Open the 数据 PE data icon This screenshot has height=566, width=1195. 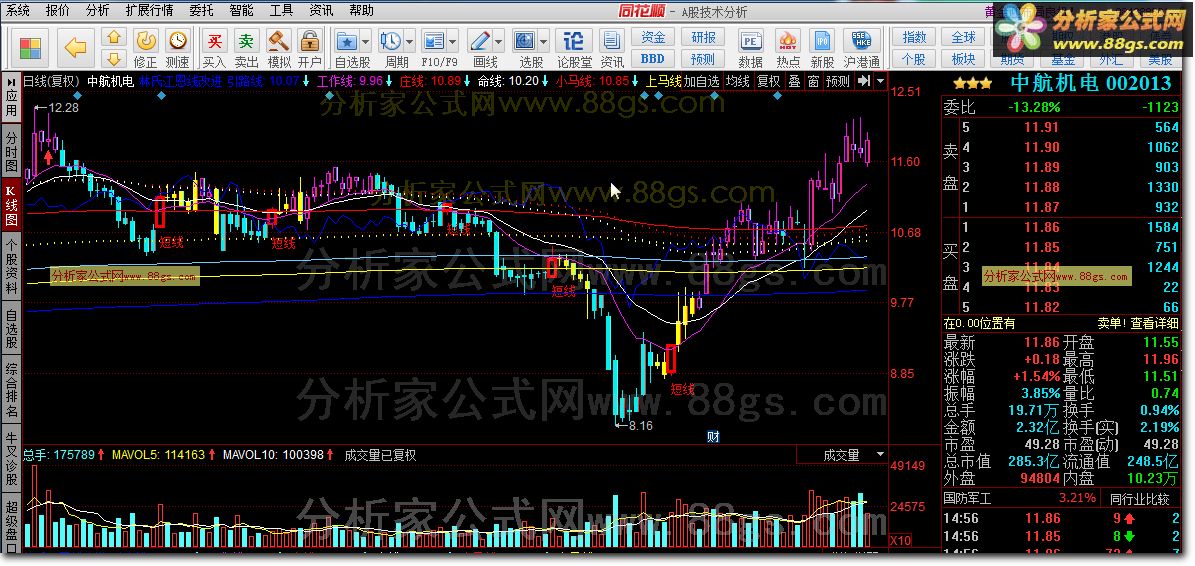pyautogui.click(x=751, y=40)
